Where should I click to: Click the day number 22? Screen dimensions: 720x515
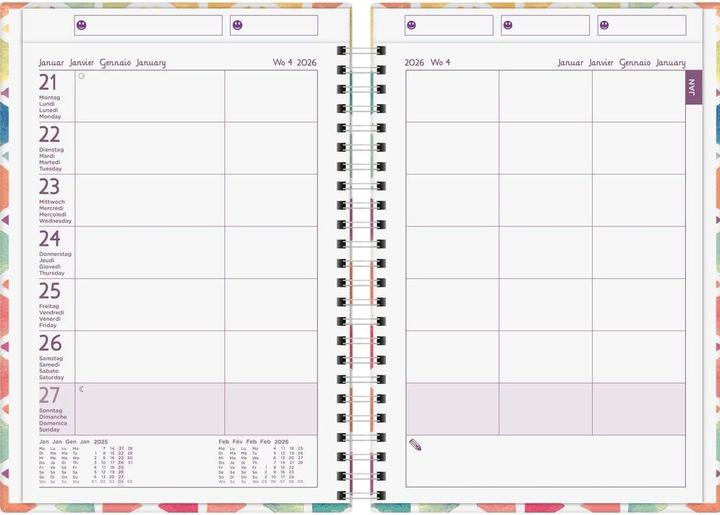tap(49, 134)
